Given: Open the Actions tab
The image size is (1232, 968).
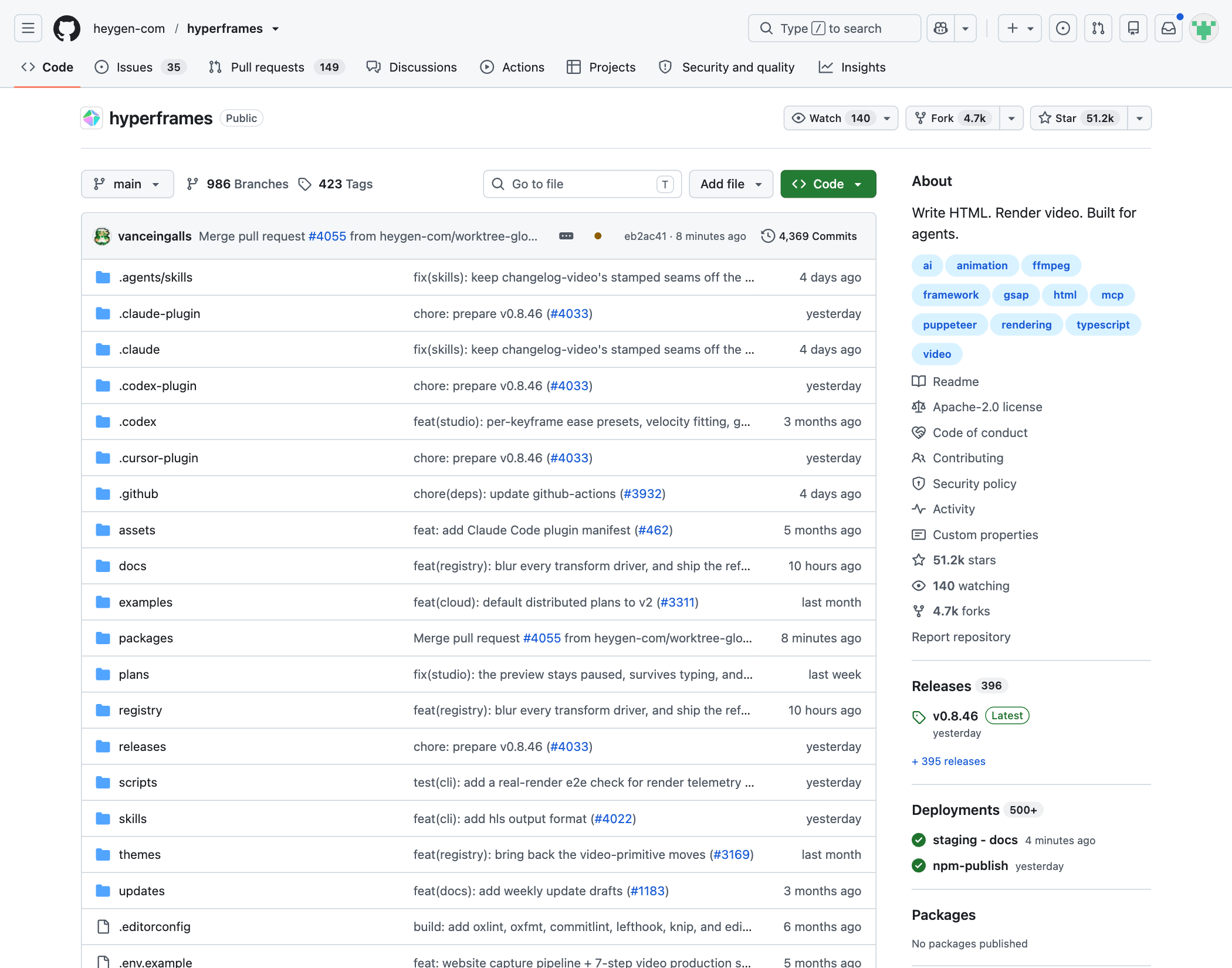Looking at the screenshot, I should point(512,67).
